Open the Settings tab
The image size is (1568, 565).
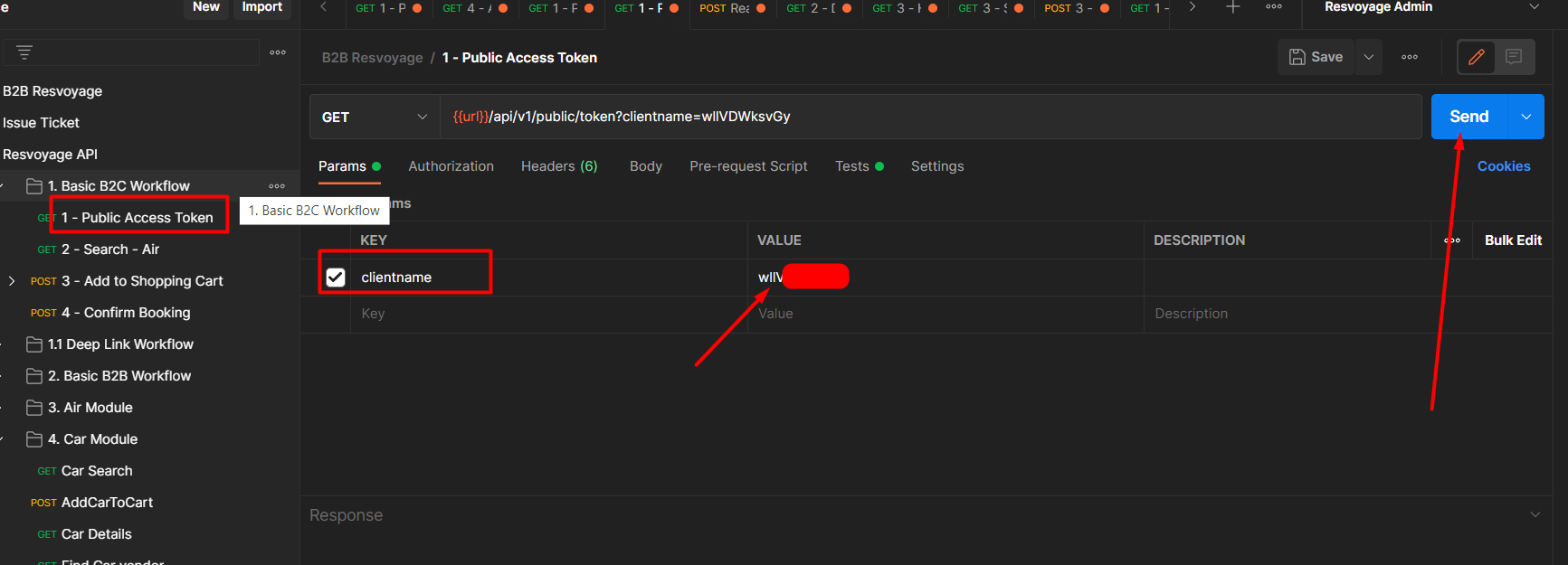tap(937, 166)
